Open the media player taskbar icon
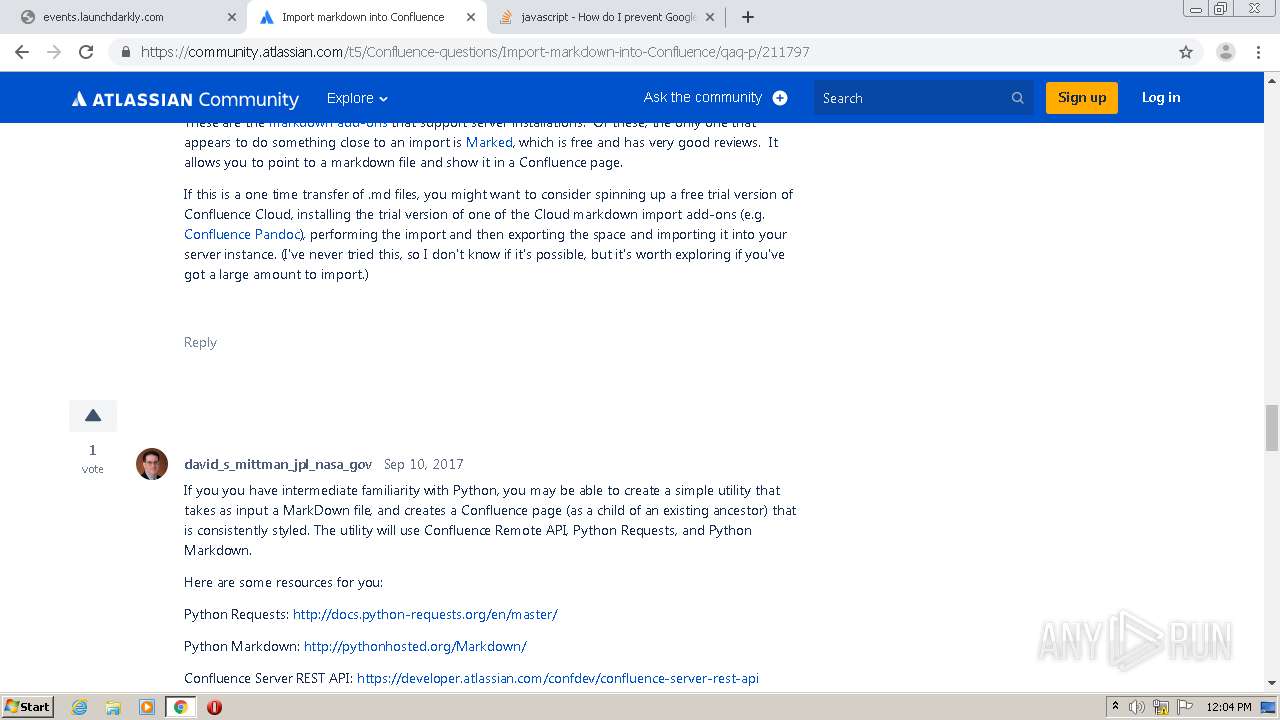The width and height of the screenshot is (1280, 720). (x=147, y=707)
